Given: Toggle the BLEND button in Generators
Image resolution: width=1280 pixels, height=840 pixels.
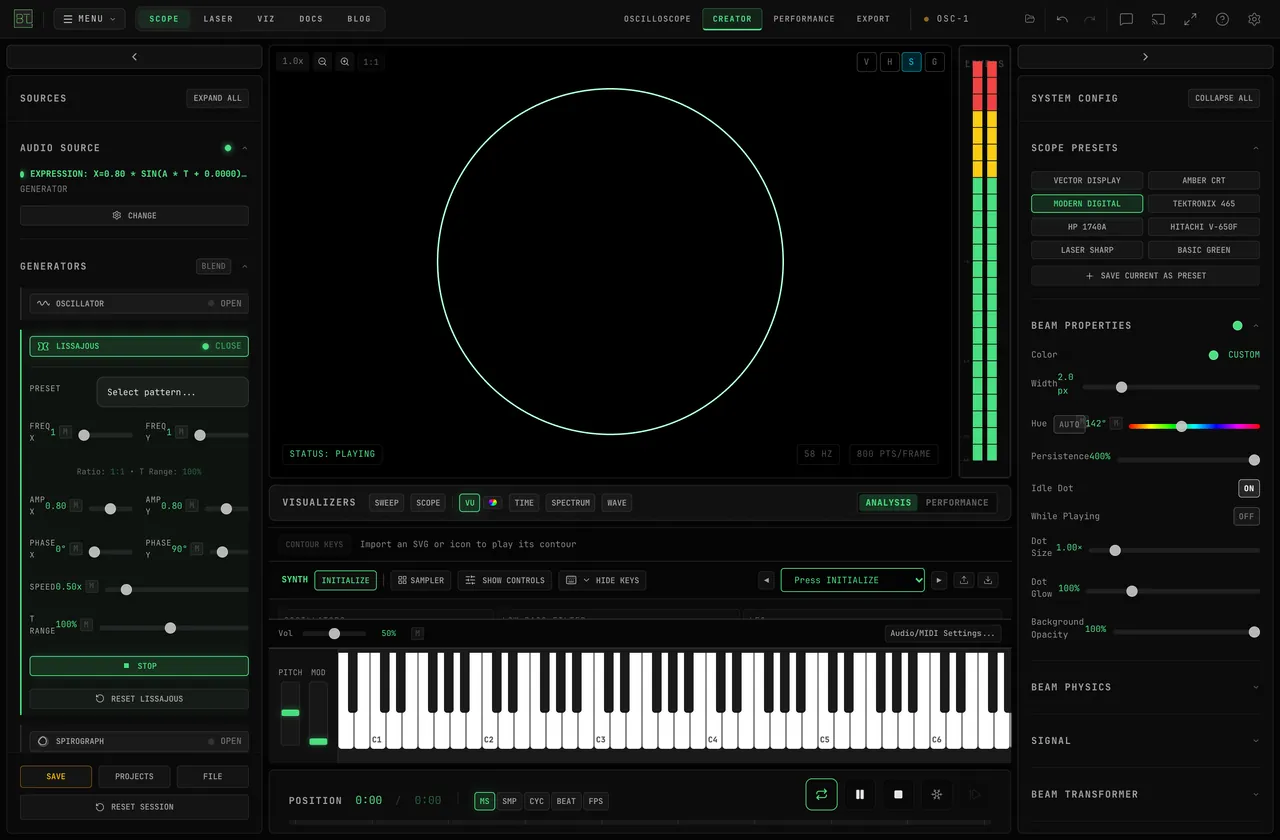Looking at the screenshot, I should coord(213,267).
